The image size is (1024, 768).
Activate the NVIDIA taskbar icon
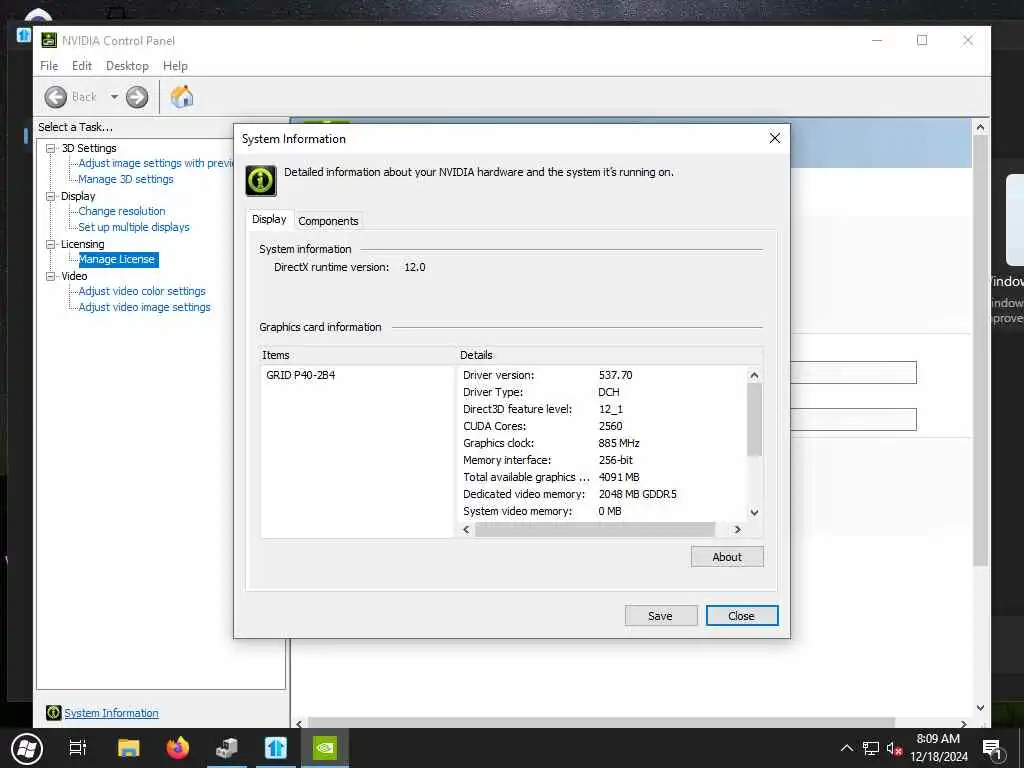point(325,748)
